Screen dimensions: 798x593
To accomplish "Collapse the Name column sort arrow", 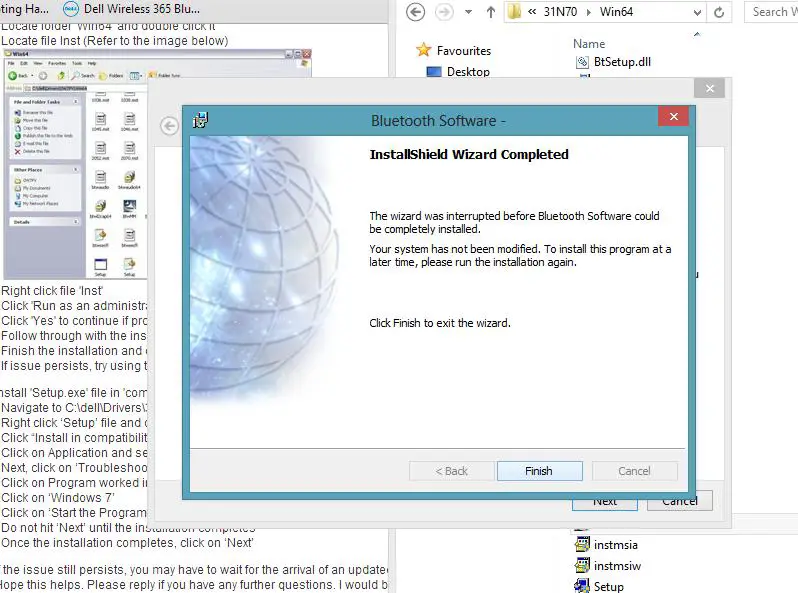I will click(697, 34).
